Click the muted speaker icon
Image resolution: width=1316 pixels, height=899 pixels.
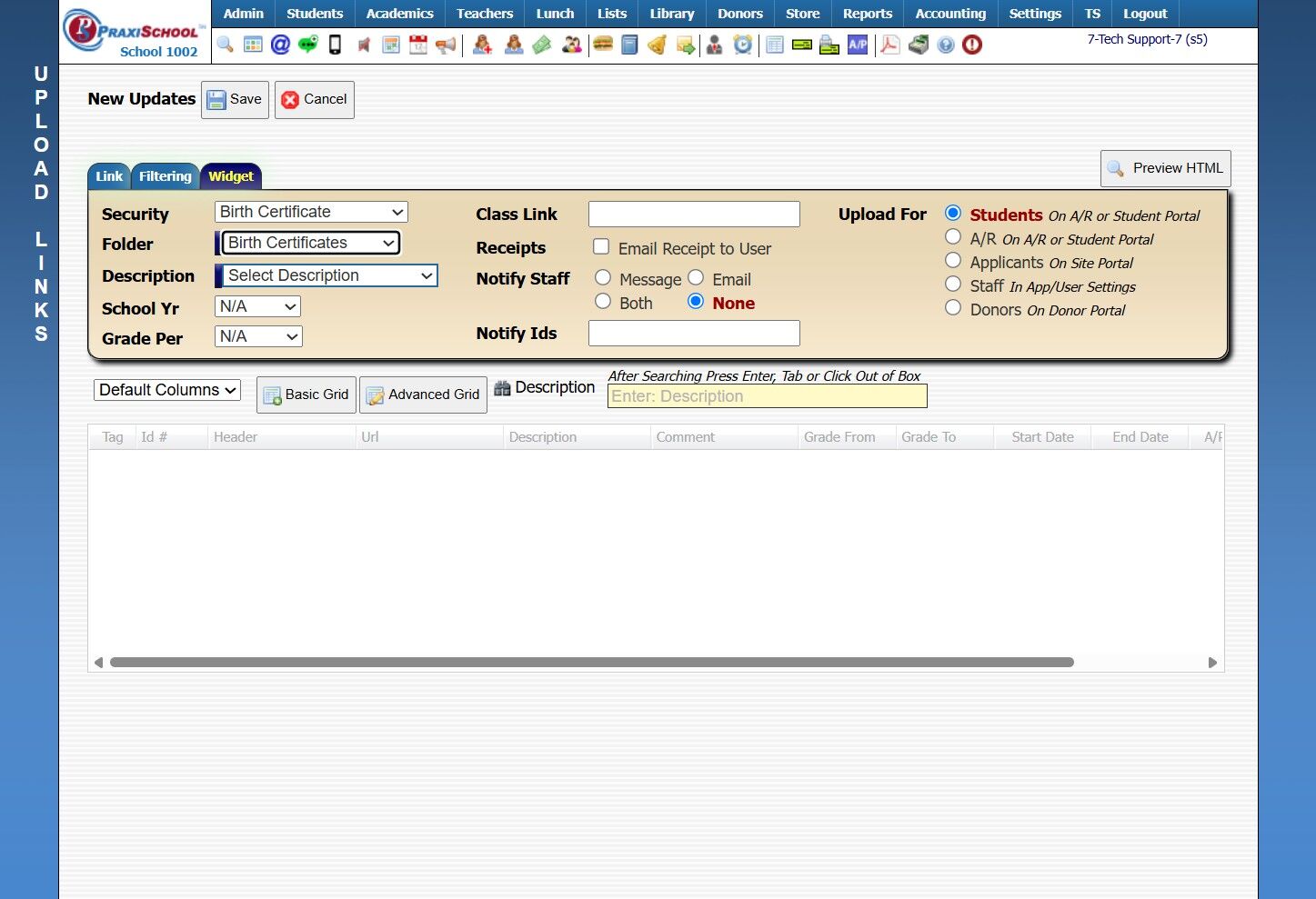(364, 45)
